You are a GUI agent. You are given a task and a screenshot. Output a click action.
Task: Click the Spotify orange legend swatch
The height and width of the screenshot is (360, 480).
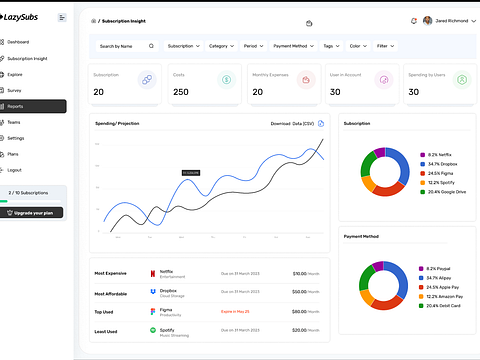point(422,183)
